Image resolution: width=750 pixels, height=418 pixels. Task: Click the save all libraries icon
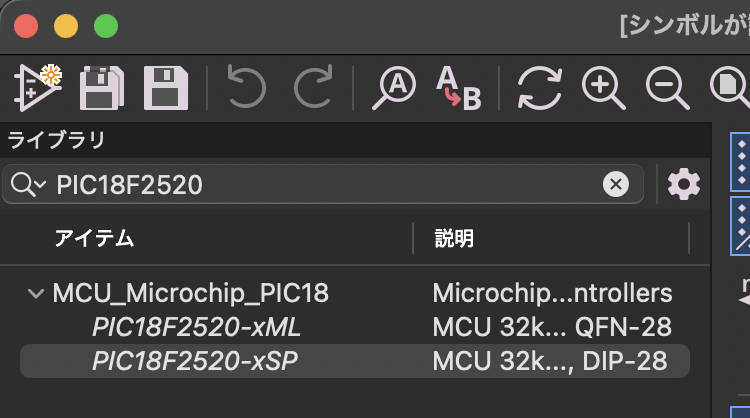[102, 88]
